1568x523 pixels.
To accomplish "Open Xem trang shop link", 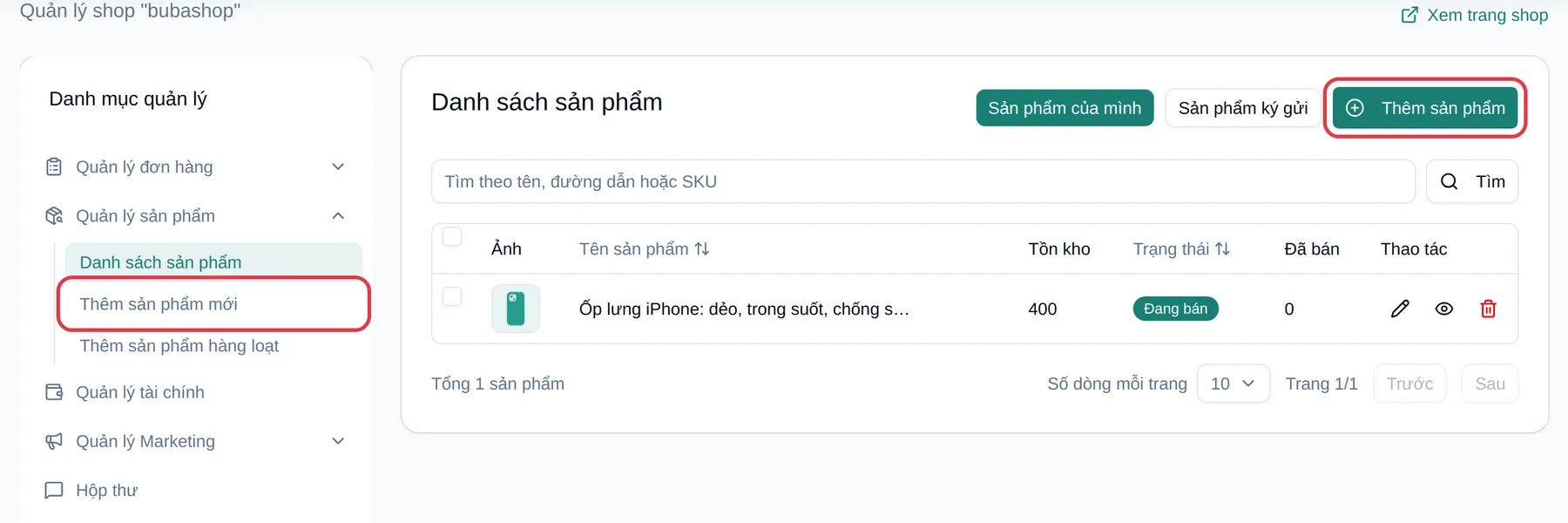I will (x=1475, y=15).
